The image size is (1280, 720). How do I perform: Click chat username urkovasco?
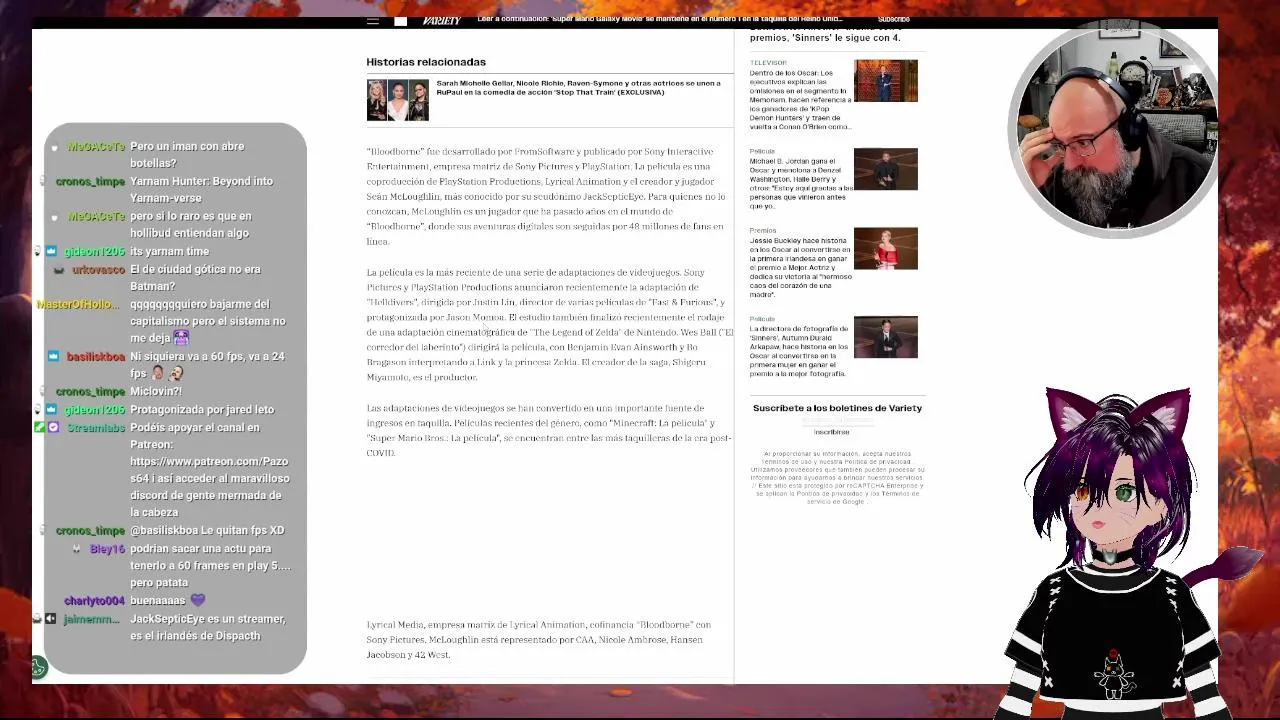(x=98, y=270)
